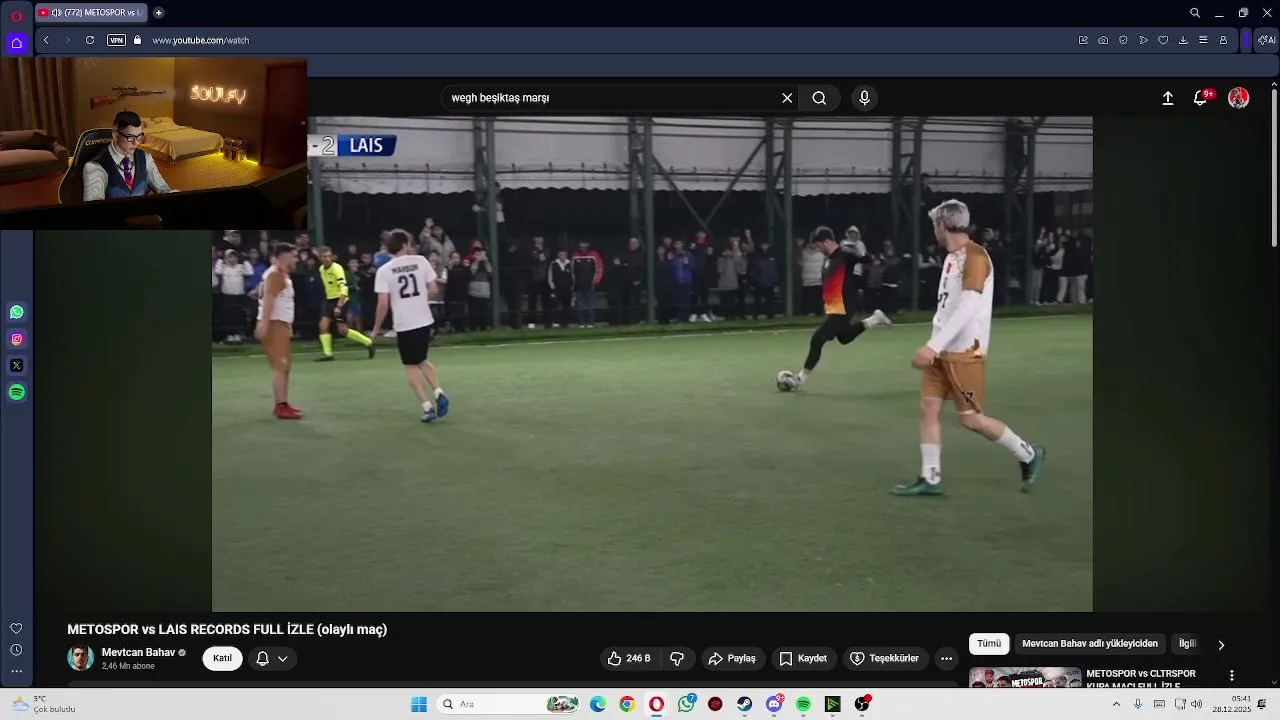Click the Katıl join button
Viewport: 1280px width, 720px height.
point(222,658)
